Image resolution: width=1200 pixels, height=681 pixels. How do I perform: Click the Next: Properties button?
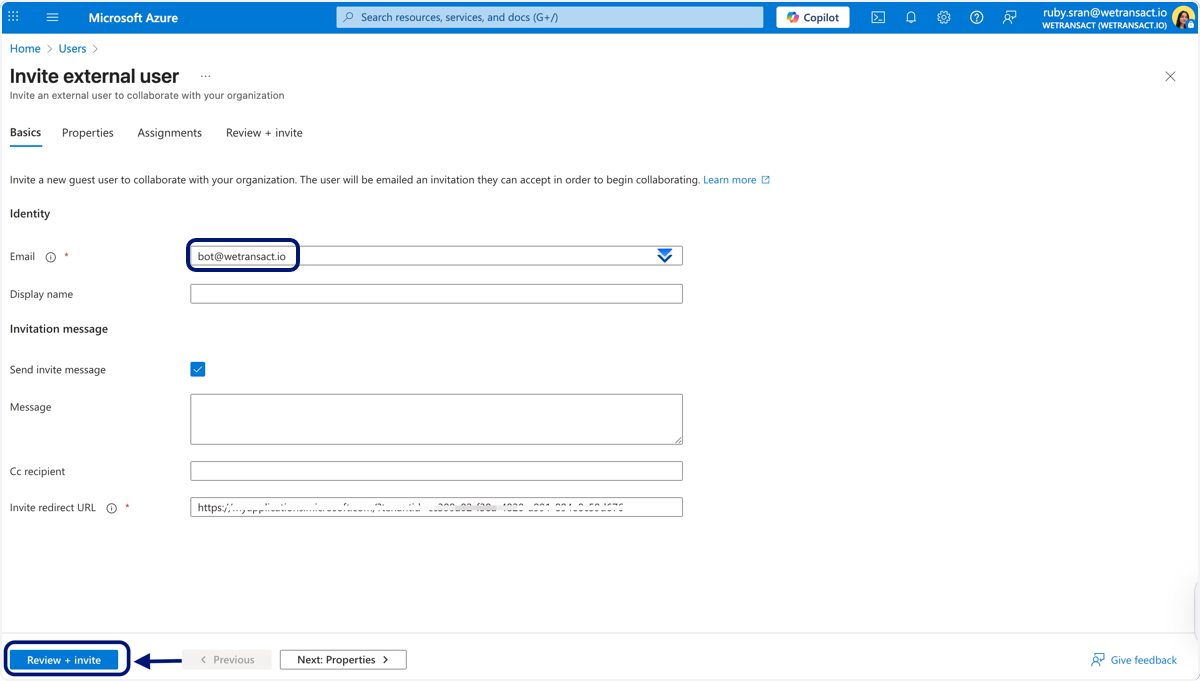click(343, 660)
